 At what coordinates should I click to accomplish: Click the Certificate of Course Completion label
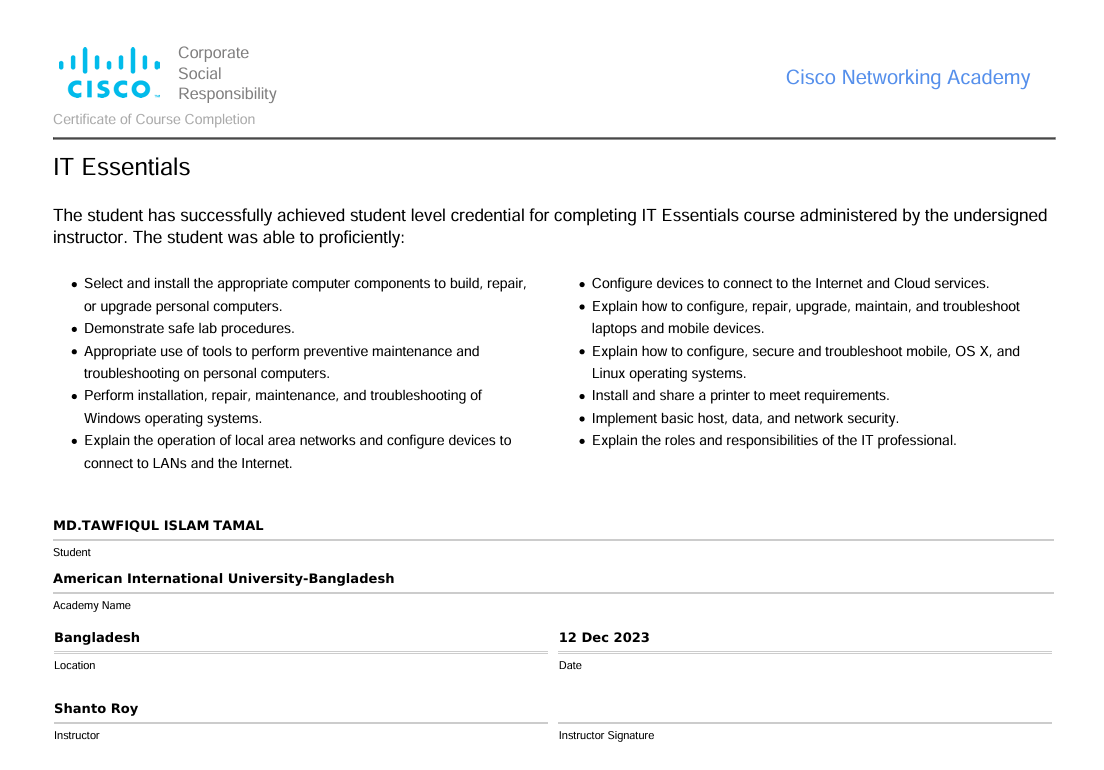coord(154,120)
